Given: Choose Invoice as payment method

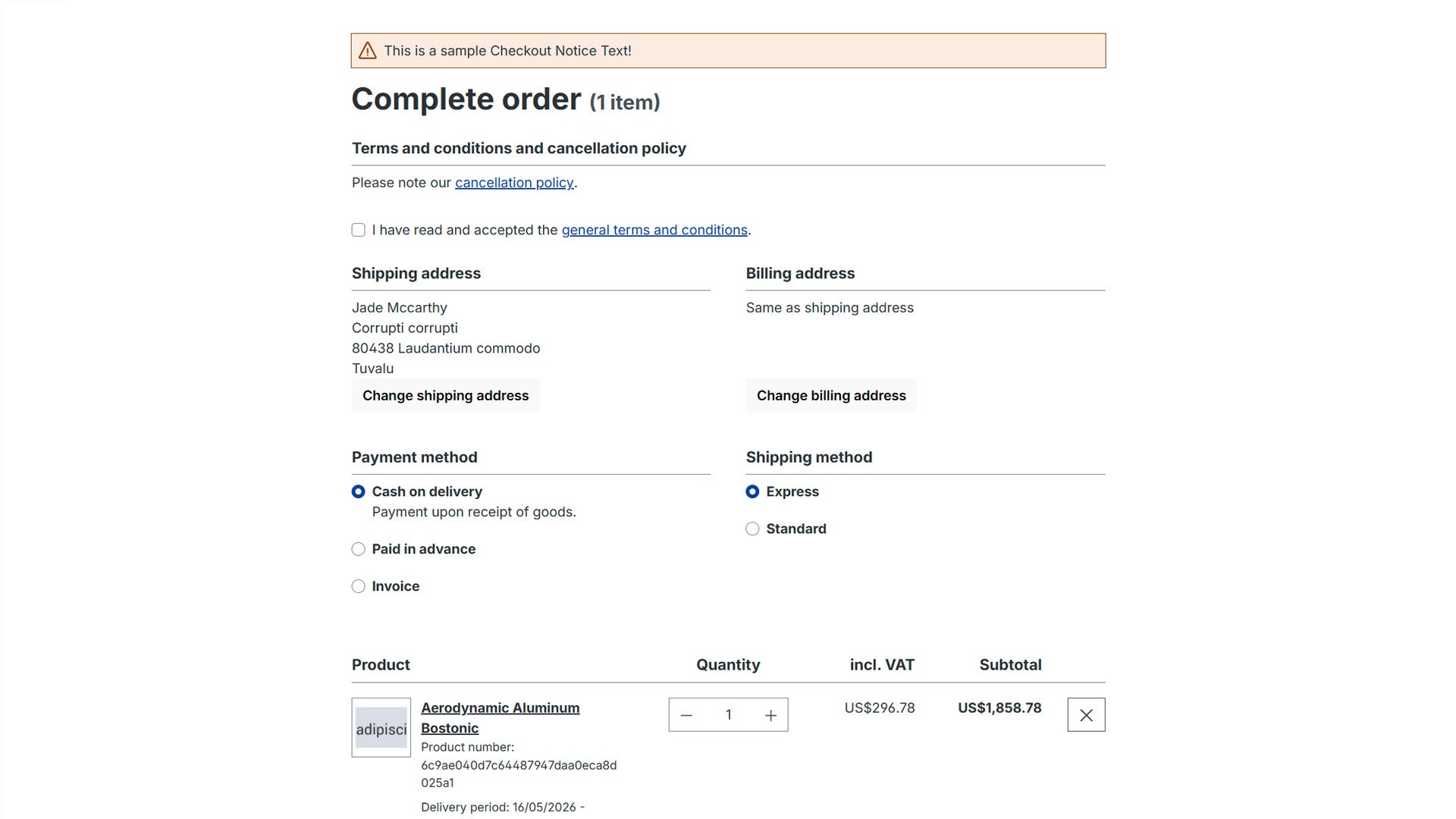Looking at the screenshot, I should click(x=359, y=586).
